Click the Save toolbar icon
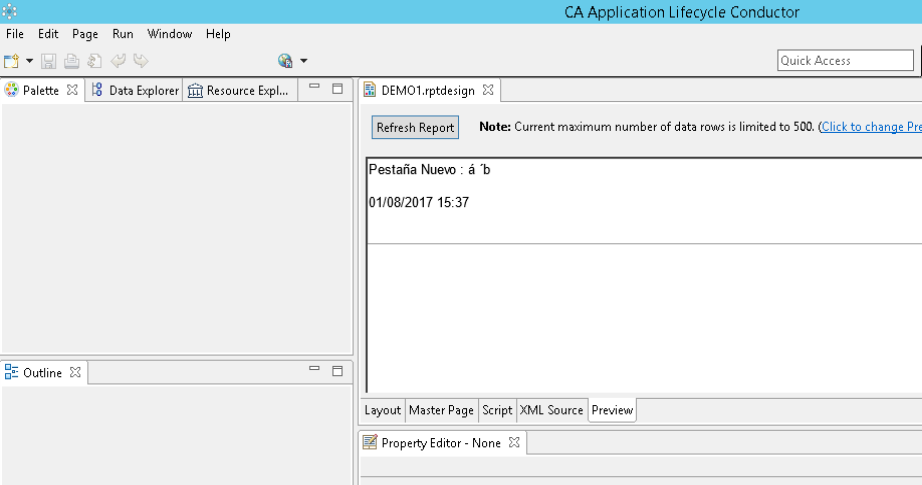The width and height of the screenshot is (922, 485). pos(48,61)
